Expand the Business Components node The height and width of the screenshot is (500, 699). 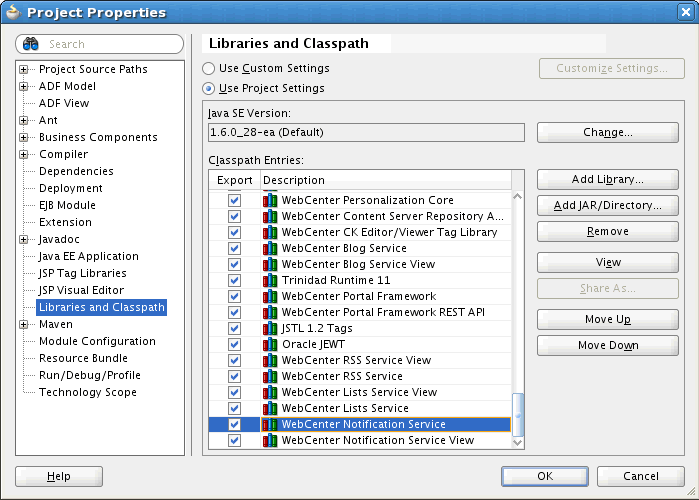tap(23, 137)
